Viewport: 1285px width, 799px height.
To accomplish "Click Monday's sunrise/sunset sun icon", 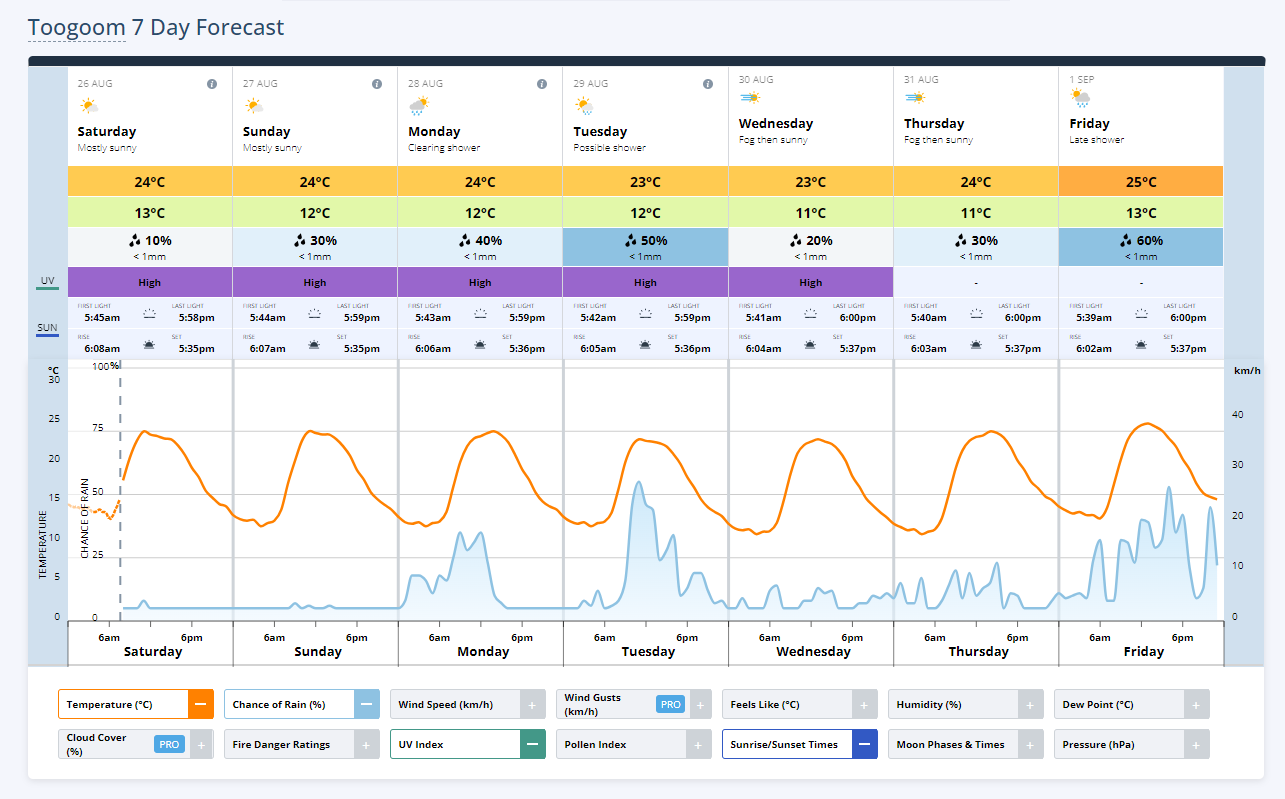I will 480,345.
